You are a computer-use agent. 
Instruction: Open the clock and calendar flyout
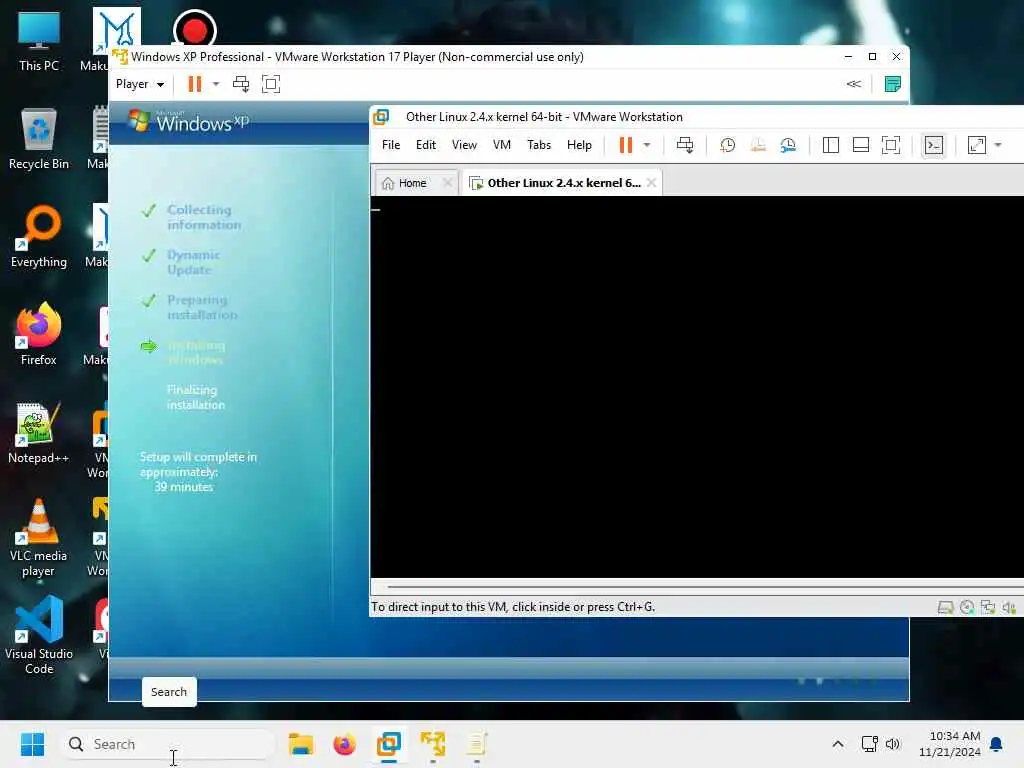(x=950, y=744)
